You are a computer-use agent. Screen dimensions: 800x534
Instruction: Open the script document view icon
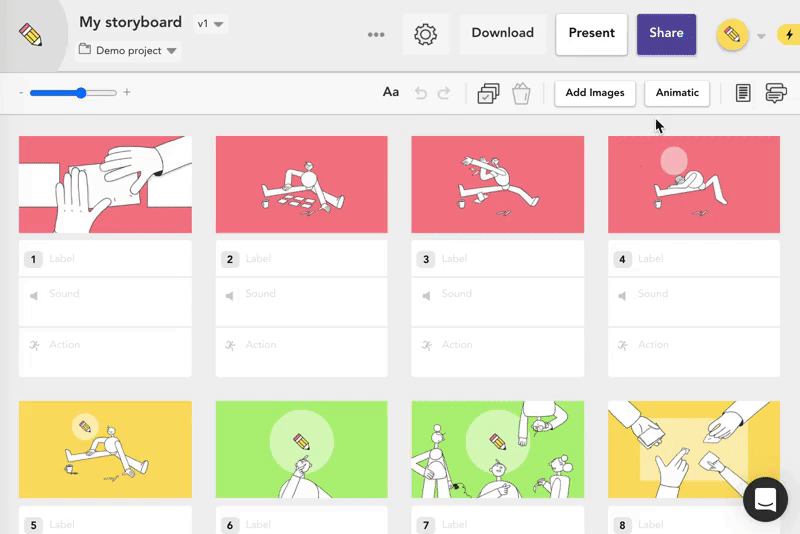[743, 93]
